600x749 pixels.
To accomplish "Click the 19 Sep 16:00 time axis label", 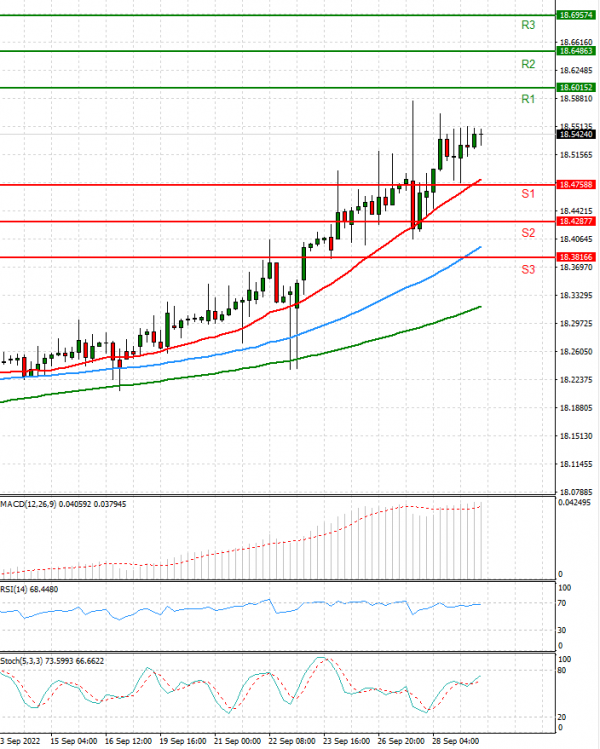I will (183, 741).
